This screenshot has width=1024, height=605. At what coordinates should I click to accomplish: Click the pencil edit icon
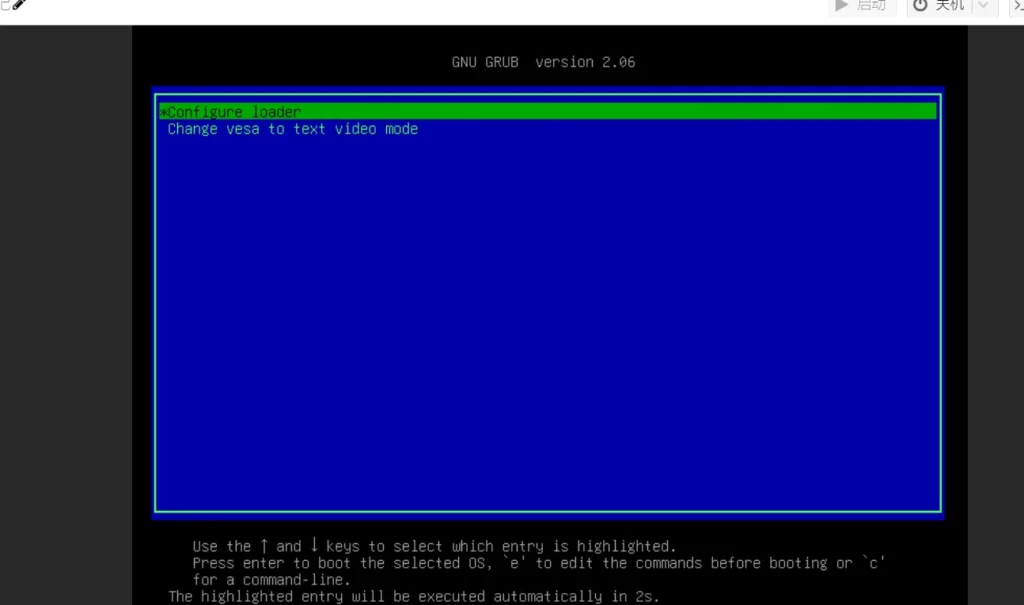16,5
